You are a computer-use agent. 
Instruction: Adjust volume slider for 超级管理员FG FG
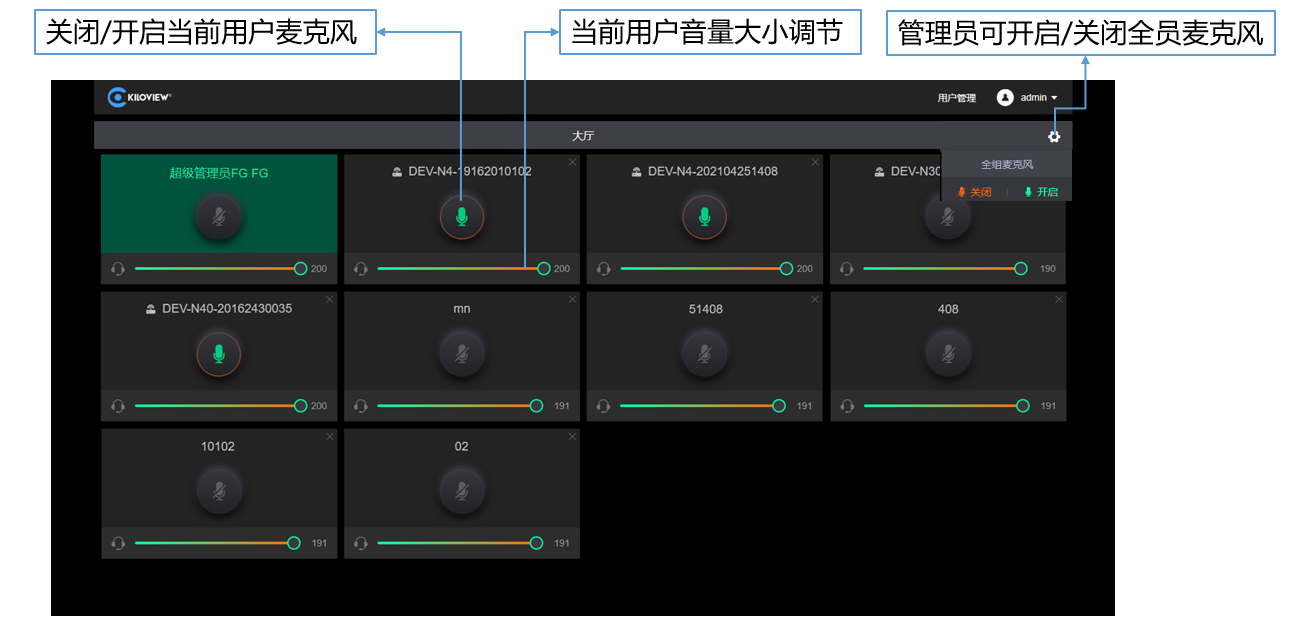pyautogui.click(x=221, y=268)
